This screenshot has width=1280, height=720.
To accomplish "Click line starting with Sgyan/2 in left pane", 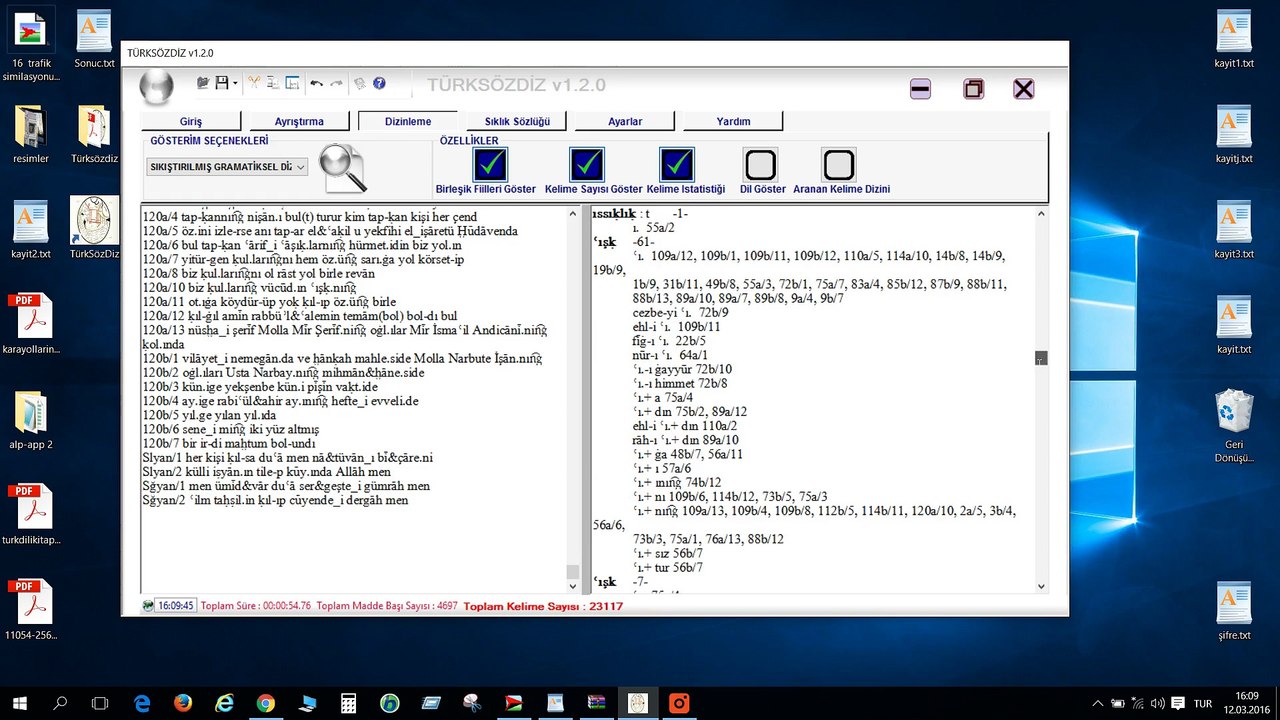I will pyautogui.click(x=276, y=500).
